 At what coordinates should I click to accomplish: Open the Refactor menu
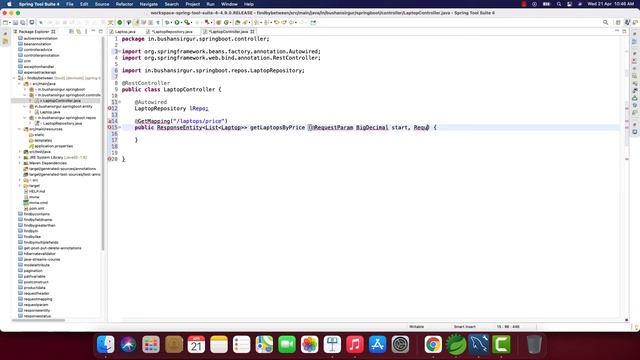124,4
